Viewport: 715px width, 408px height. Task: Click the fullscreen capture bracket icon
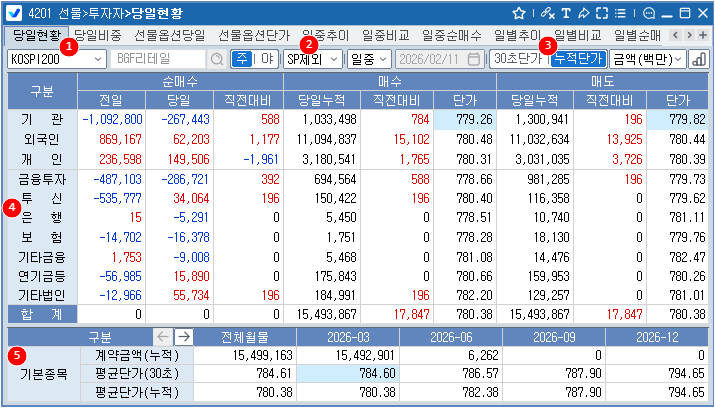604,13
